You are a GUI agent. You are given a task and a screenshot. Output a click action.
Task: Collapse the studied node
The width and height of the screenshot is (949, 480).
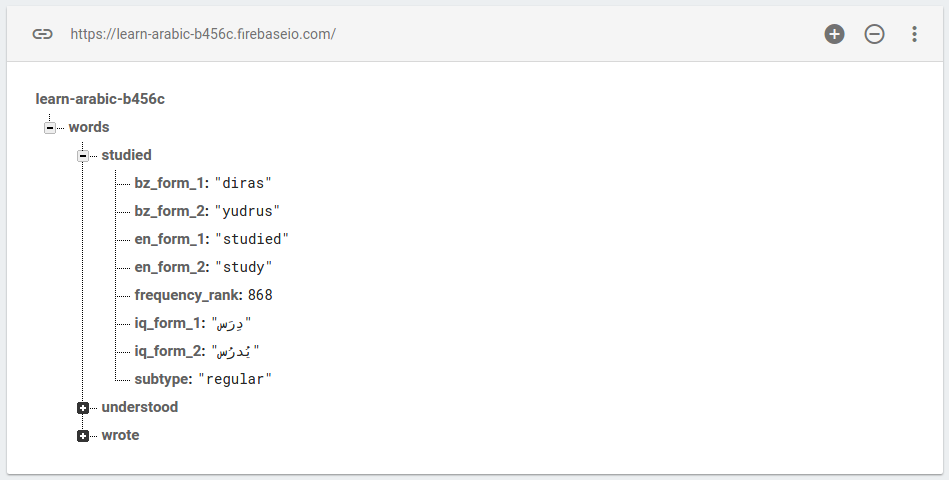(83, 156)
